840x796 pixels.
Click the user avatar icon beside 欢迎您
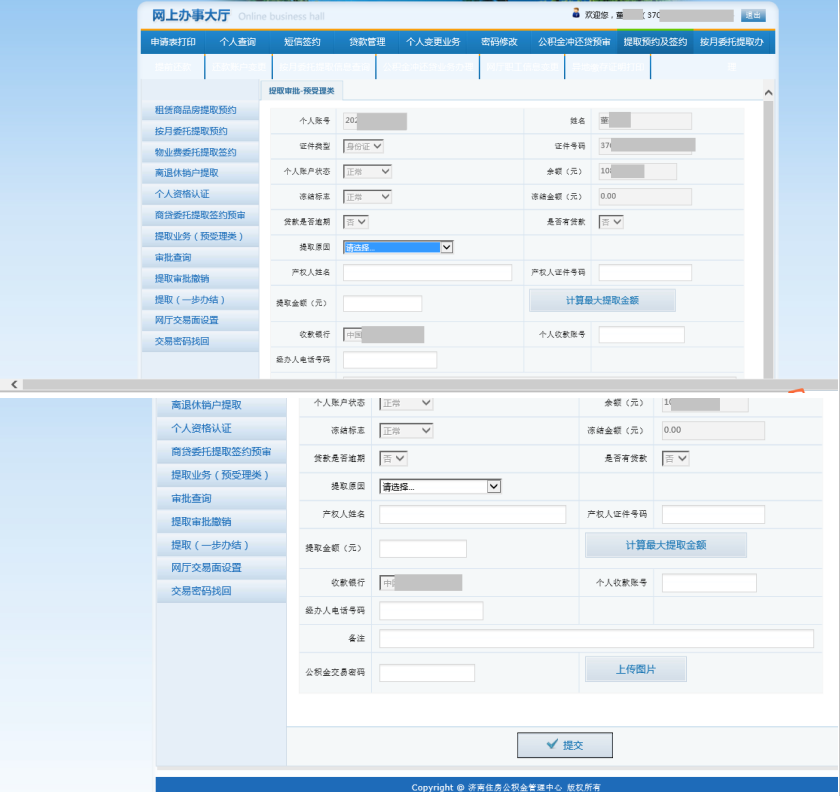576,13
